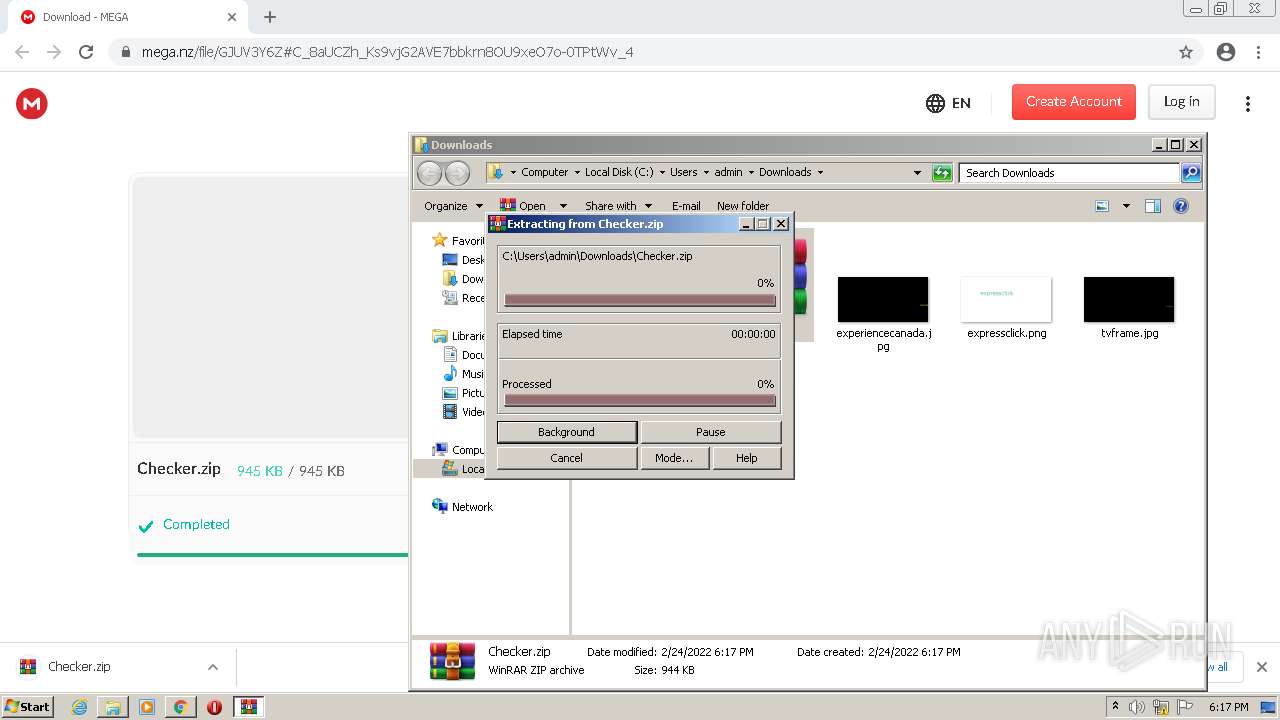The image size is (1280, 720).
Task: Open the Windows Start menu
Action: [27, 707]
